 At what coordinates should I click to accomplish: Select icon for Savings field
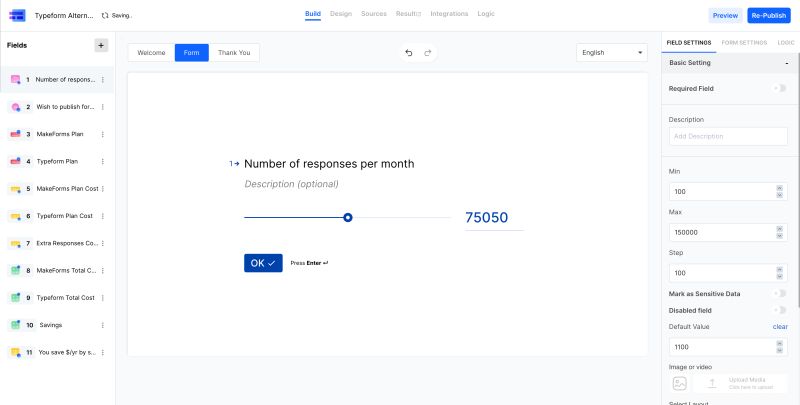point(15,325)
